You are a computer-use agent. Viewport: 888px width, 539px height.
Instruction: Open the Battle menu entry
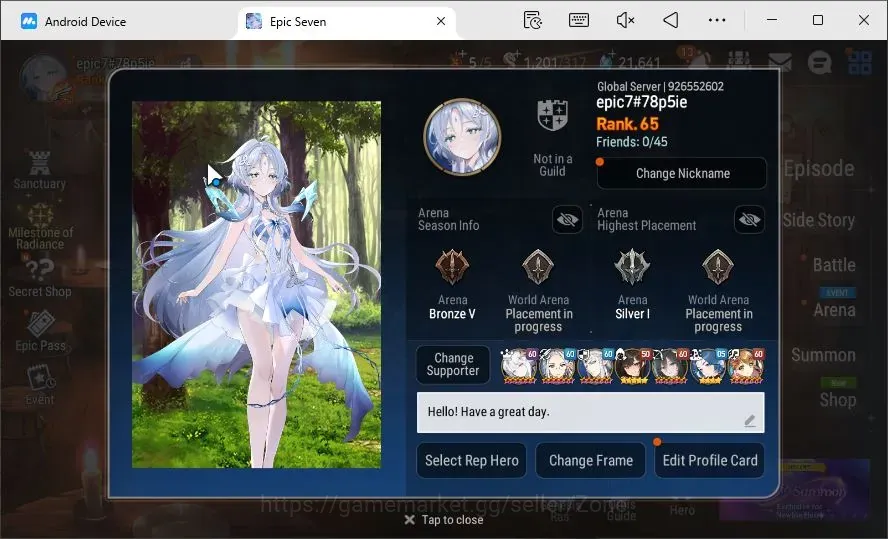pyautogui.click(x=834, y=264)
